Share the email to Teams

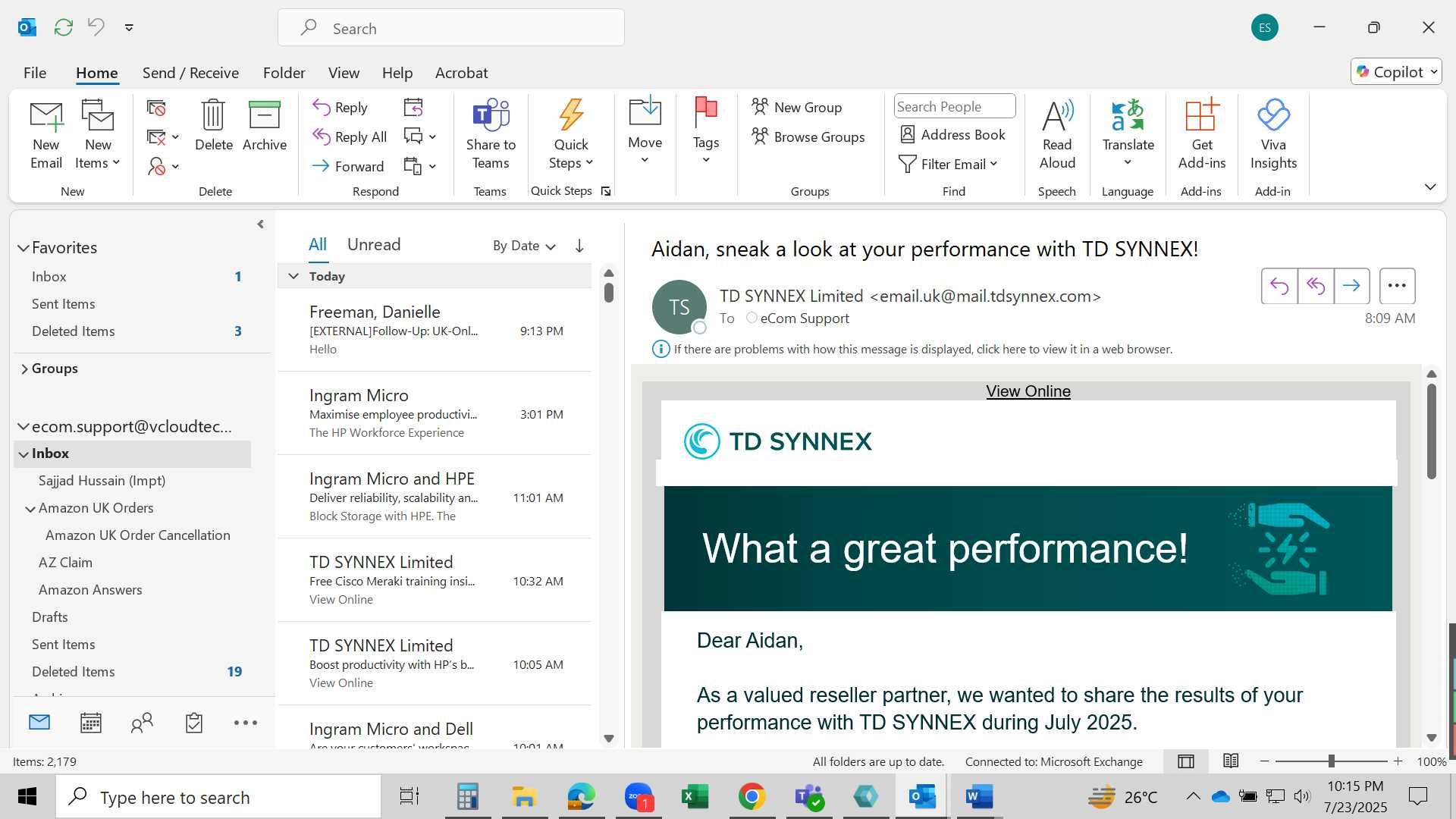coord(491,135)
